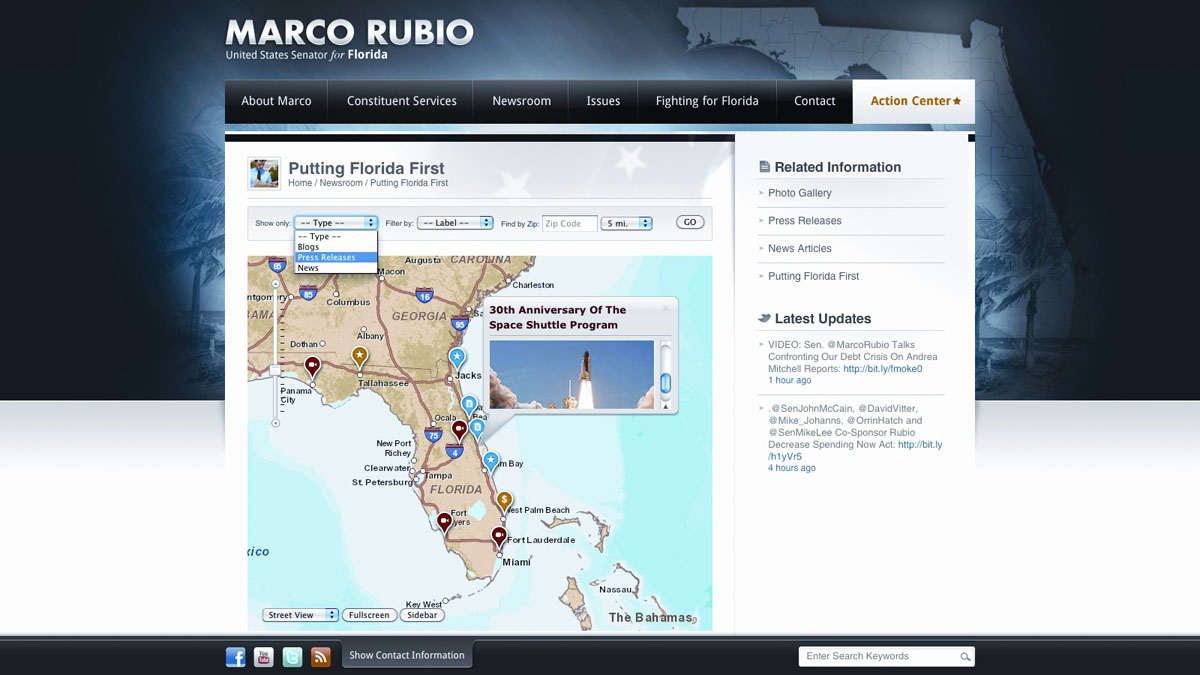The width and height of the screenshot is (1200, 675).
Task: Click the popup scroll-down arrow
Action: (x=666, y=406)
